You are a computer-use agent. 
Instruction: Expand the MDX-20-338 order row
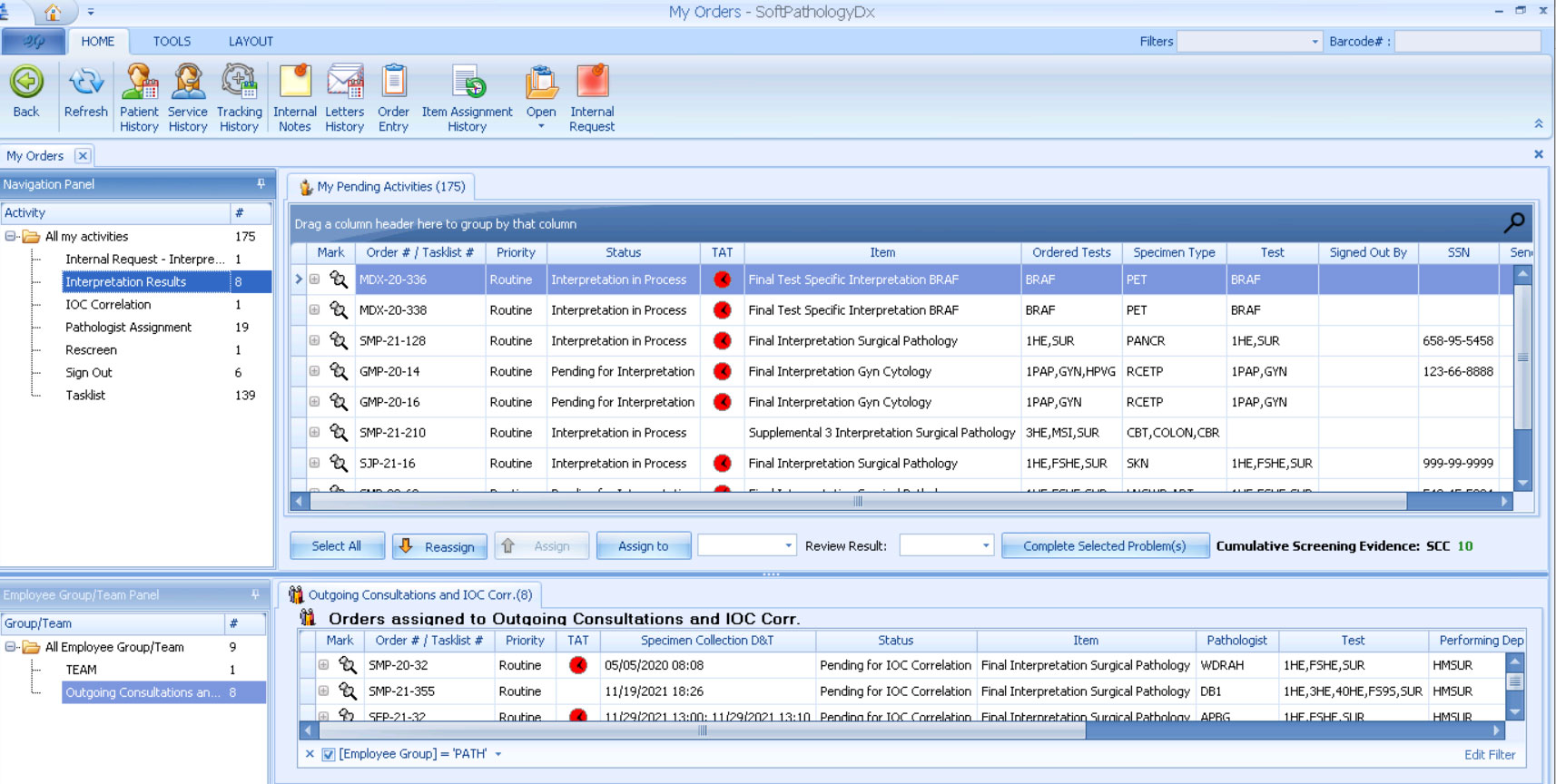pos(314,310)
